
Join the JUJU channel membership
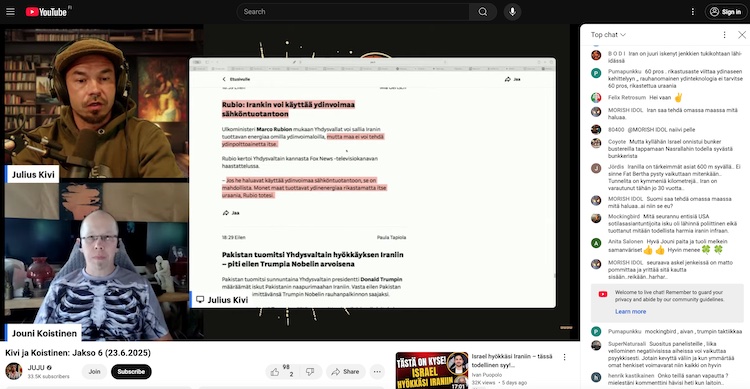point(94,371)
